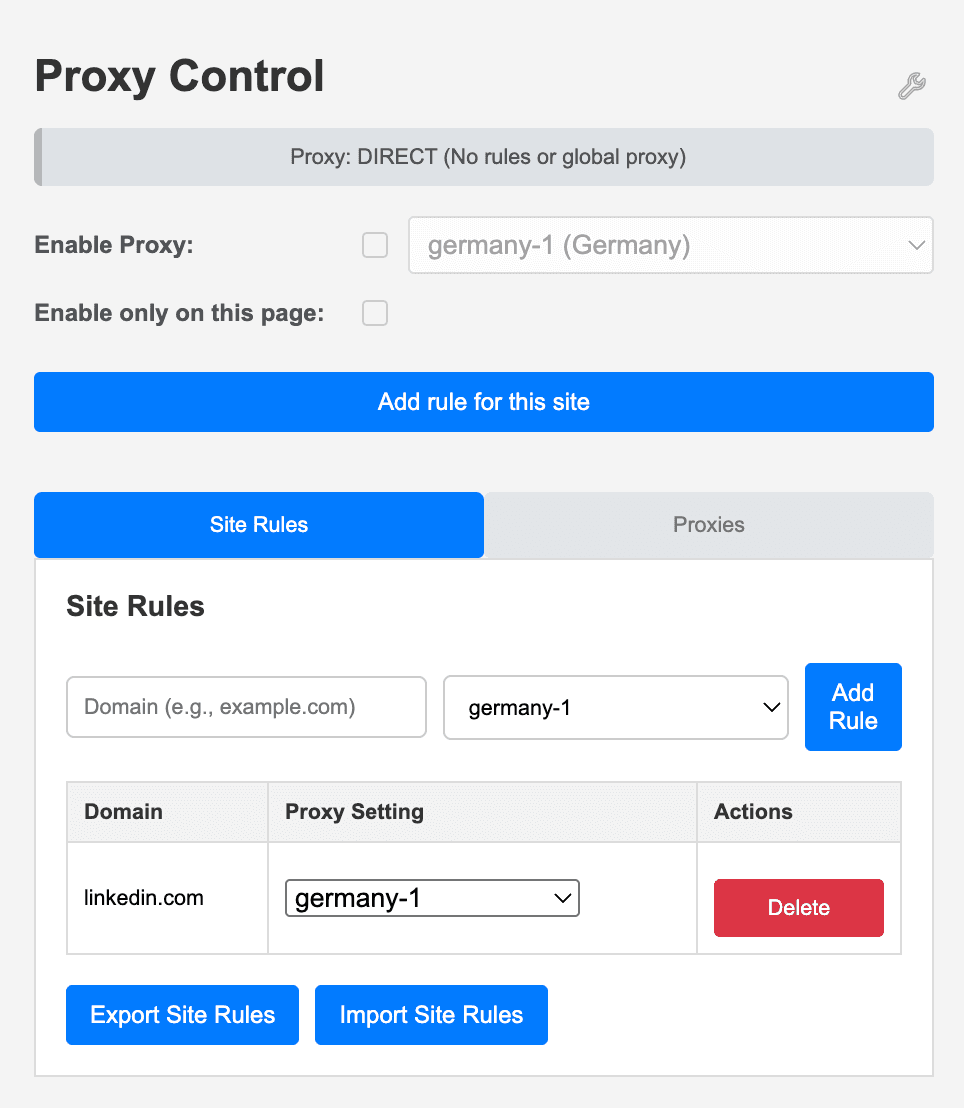Select the Site Rules tab
Screen dimensions: 964x1108
[x=258, y=524]
